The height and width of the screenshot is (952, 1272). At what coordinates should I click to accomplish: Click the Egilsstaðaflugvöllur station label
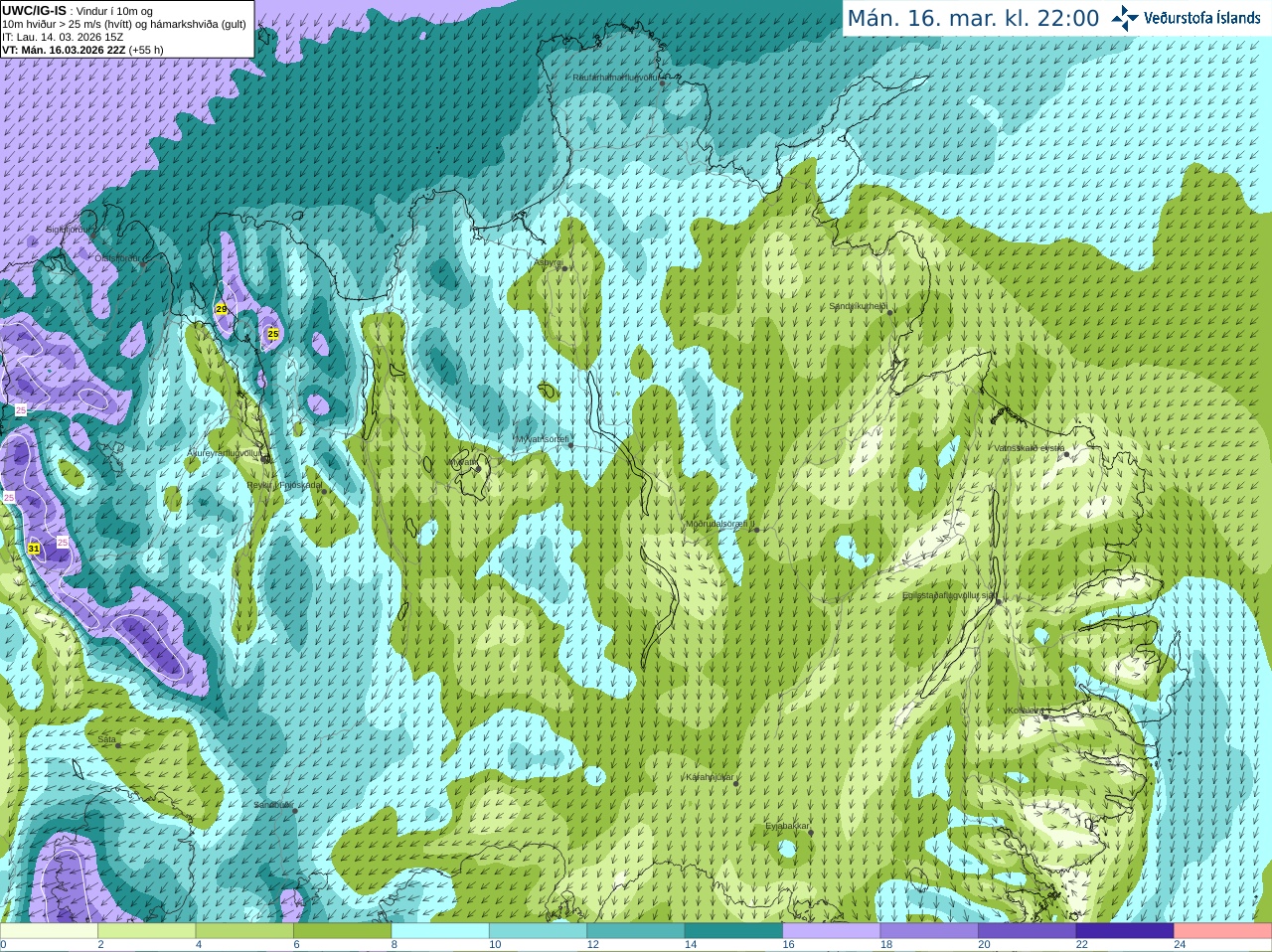pos(949,595)
